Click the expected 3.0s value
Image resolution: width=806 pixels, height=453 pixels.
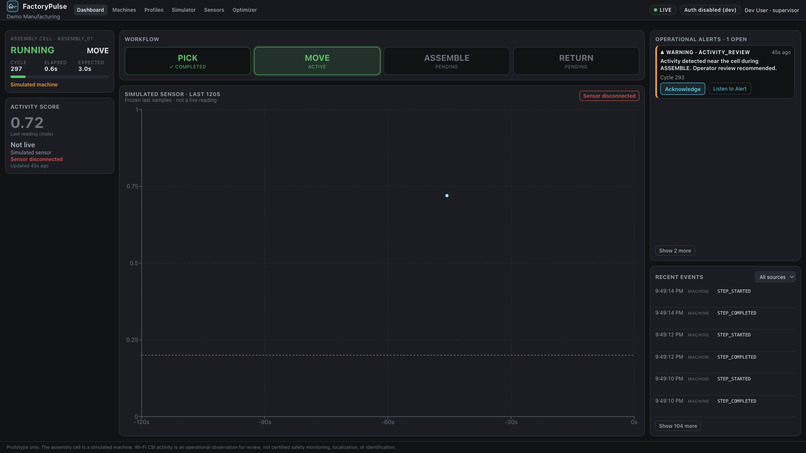[84, 69]
